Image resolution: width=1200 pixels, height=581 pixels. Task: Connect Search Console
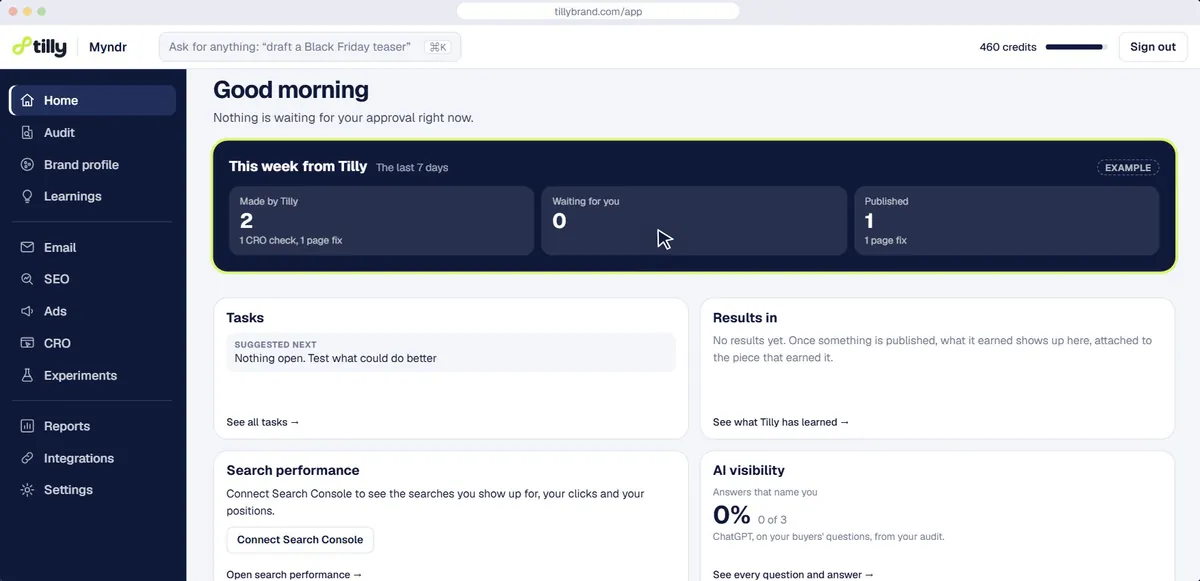tap(300, 540)
